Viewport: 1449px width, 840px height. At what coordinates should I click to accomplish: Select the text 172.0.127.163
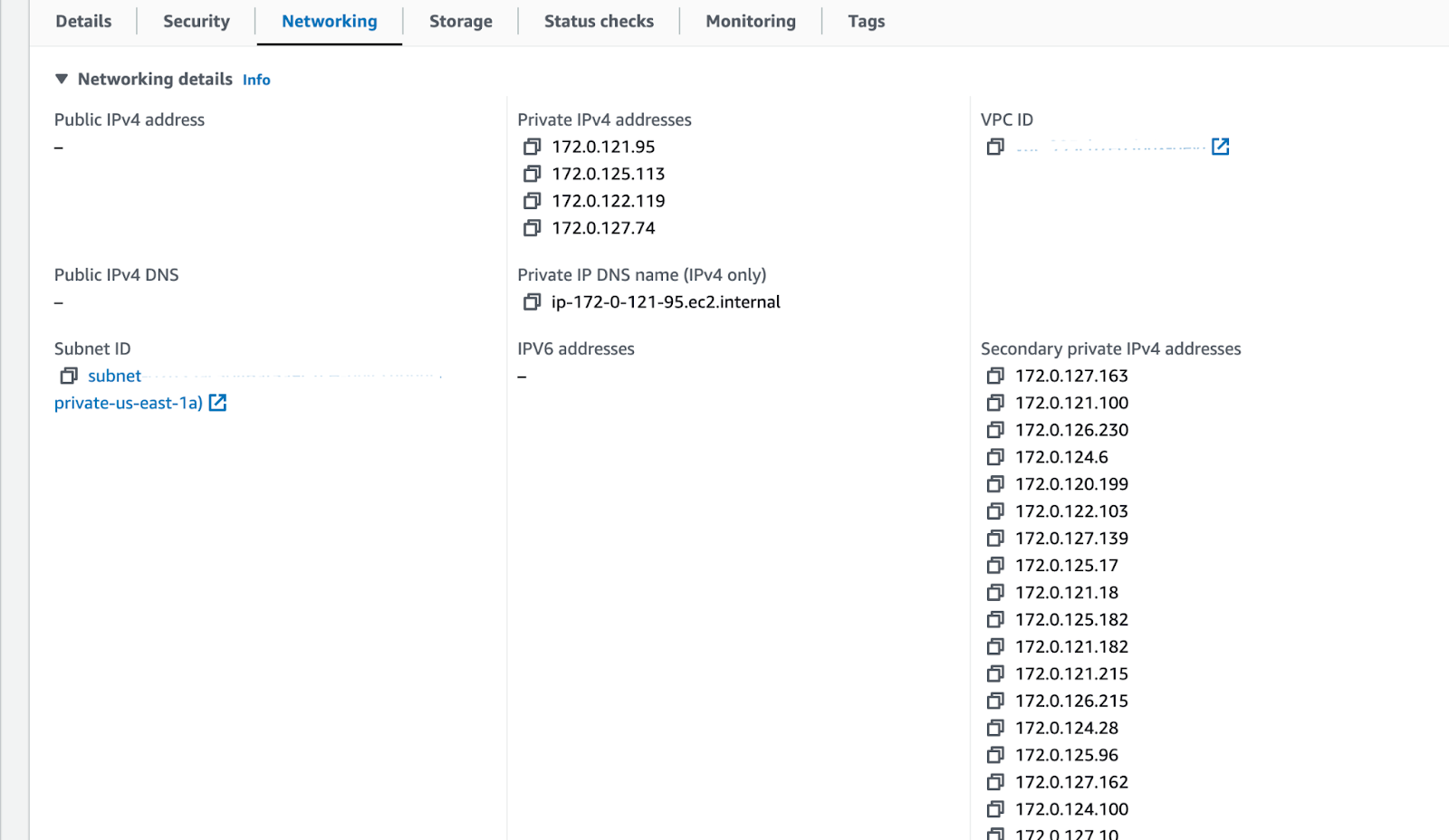pyautogui.click(x=1071, y=376)
